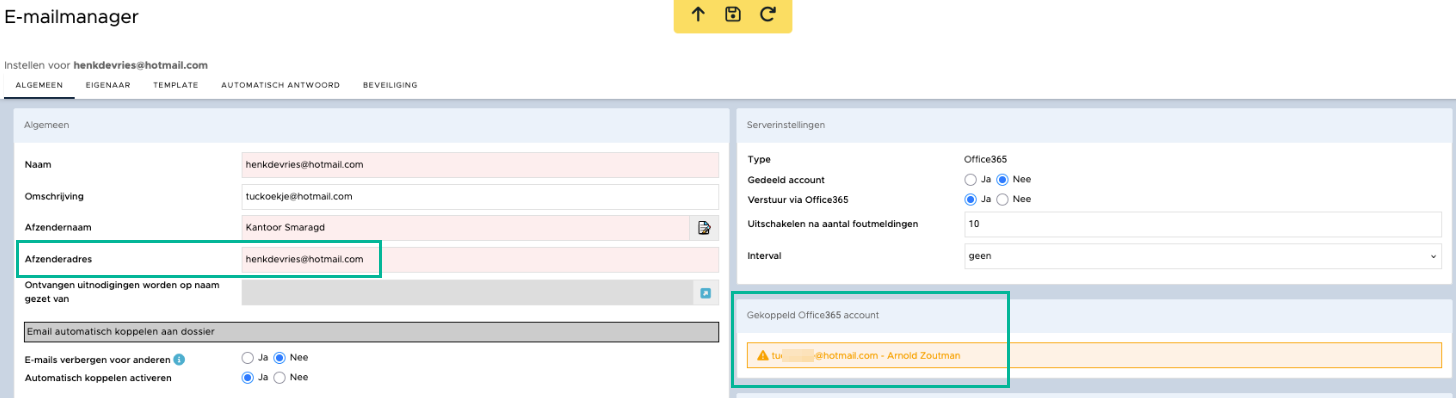The width and height of the screenshot is (1456, 398).
Task: Go to the Automatisch antwoord tab
Action: tap(281, 85)
